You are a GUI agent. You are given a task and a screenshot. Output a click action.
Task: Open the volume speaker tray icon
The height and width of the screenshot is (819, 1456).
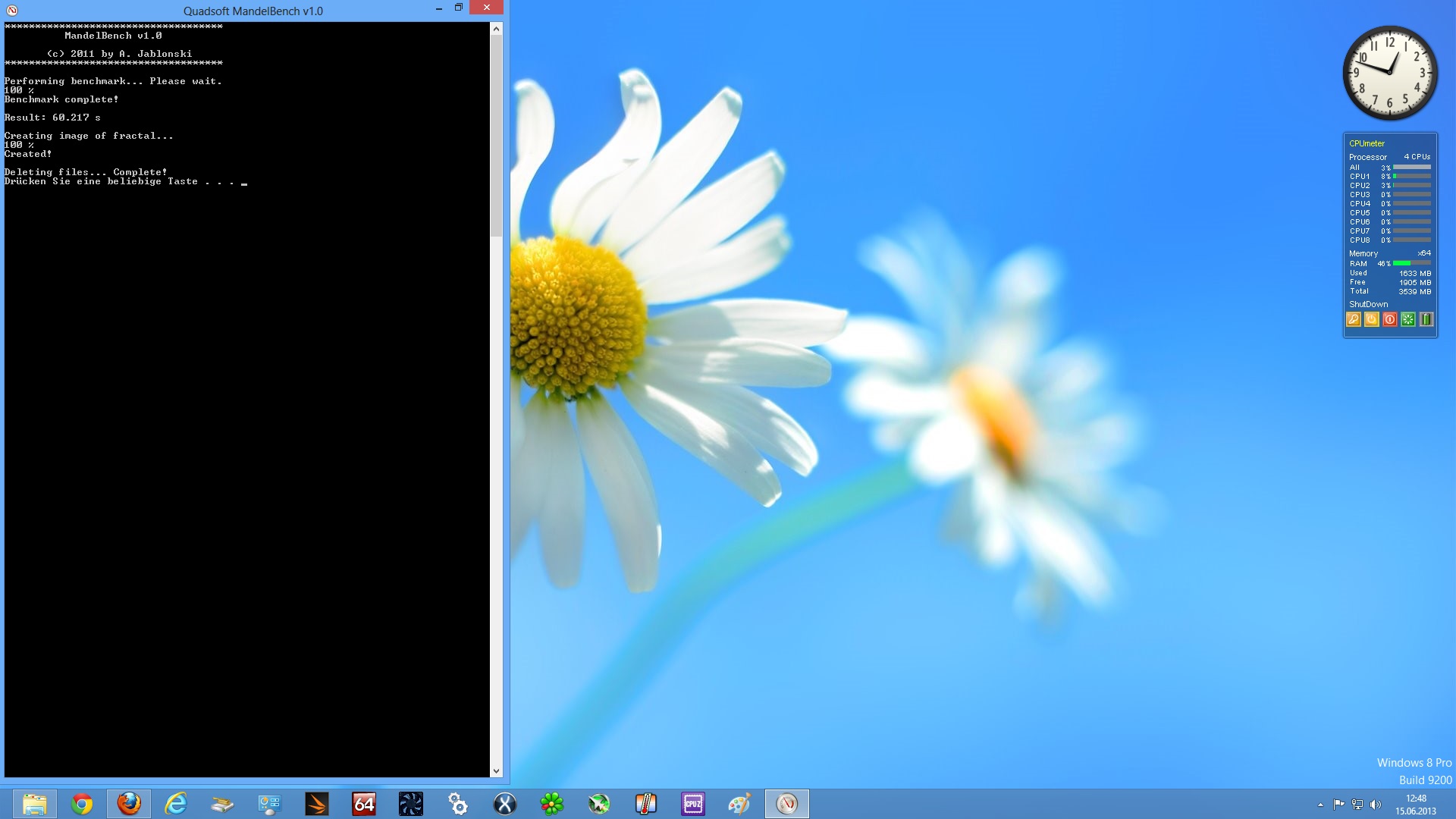1376,805
